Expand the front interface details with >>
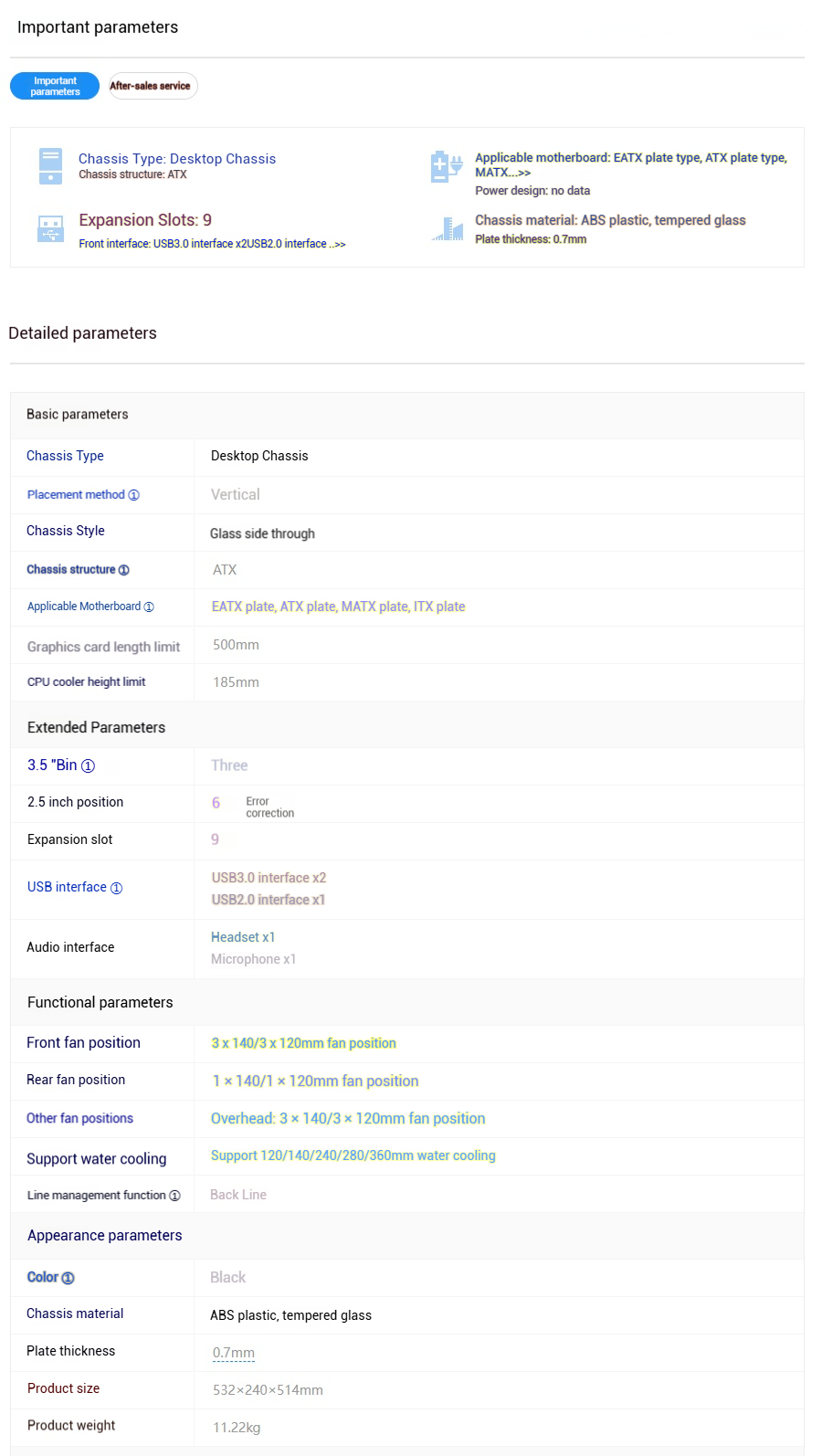This screenshot has width=822, height=1456. pos(338,244)
